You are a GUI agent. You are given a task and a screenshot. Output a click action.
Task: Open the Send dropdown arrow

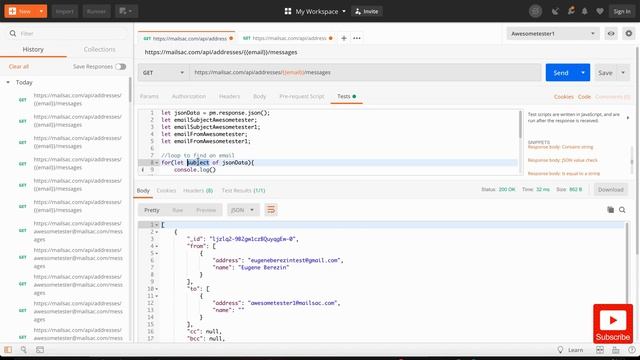583,73
